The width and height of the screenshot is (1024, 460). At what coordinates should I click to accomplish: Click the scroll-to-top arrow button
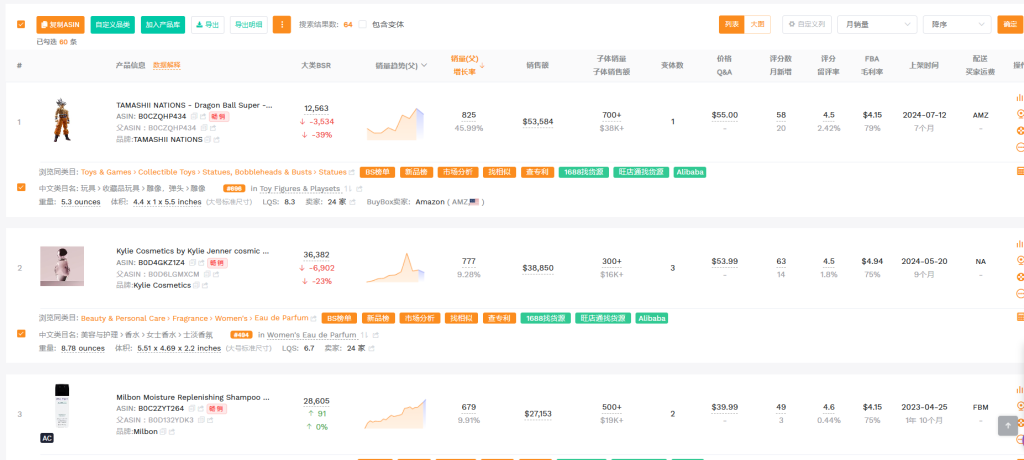(x=1008, y=425)
